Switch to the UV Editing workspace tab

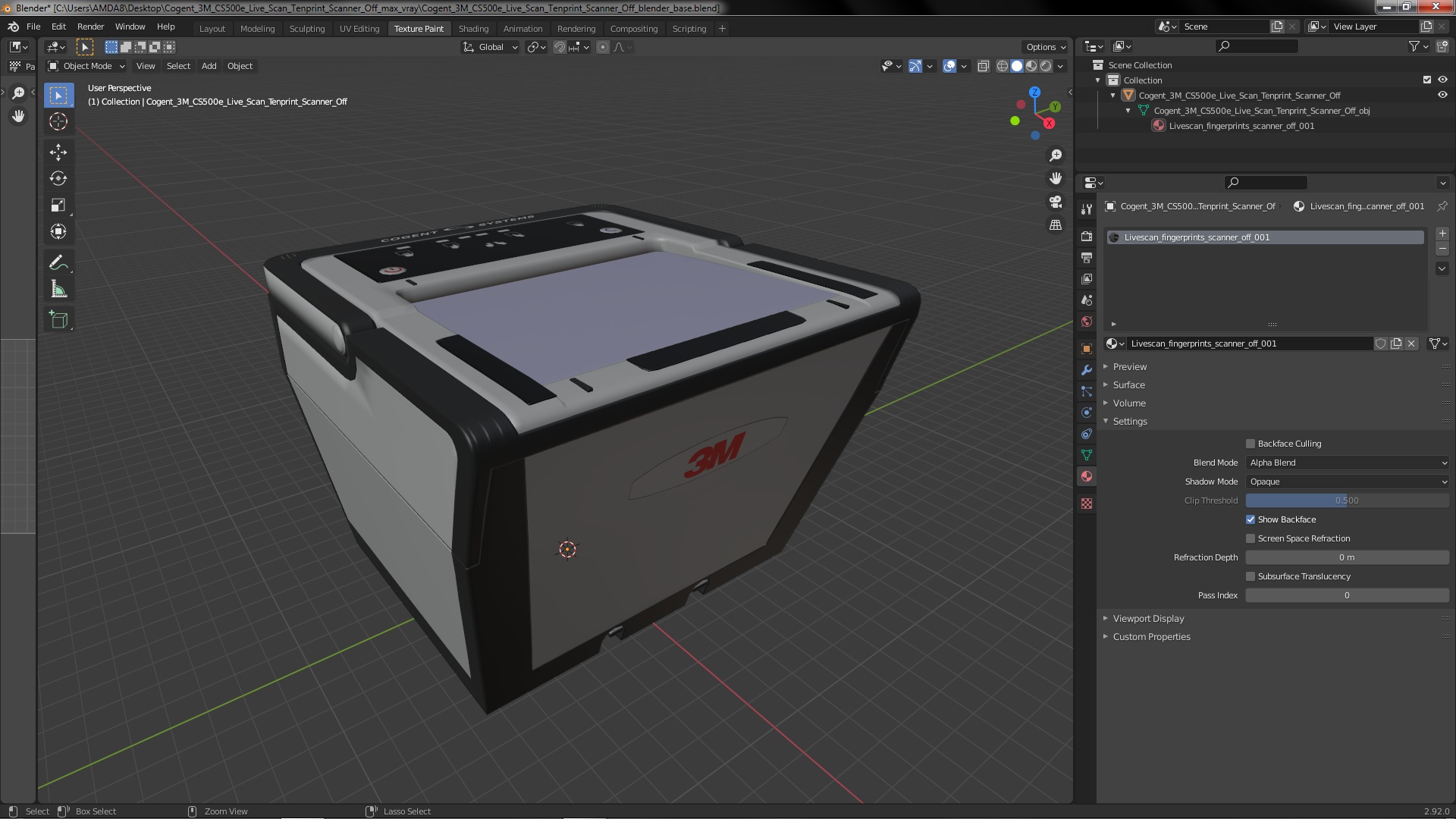(x=359, y=29)
